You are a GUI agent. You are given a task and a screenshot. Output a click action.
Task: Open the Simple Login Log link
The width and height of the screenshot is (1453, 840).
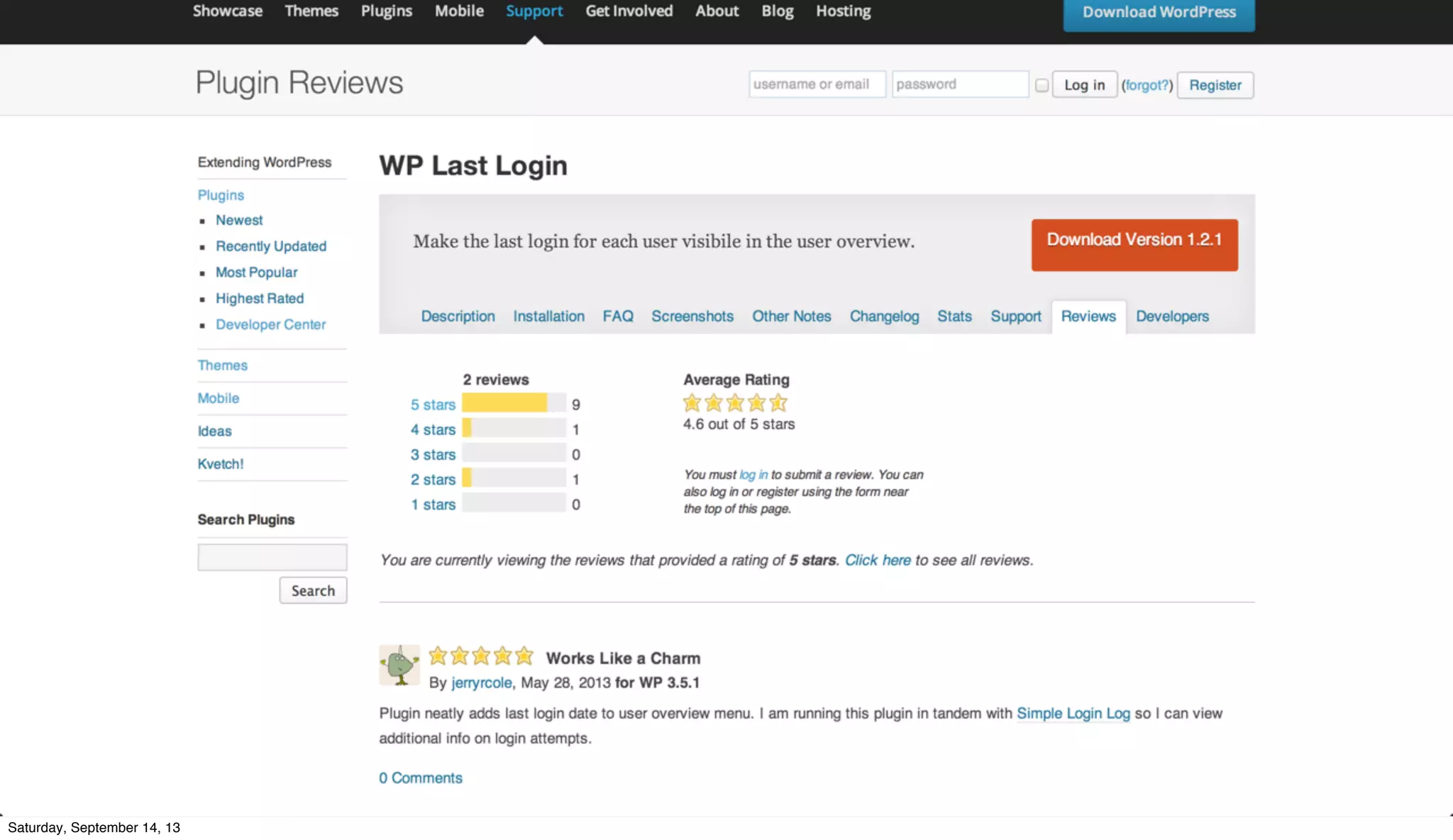1073,713
